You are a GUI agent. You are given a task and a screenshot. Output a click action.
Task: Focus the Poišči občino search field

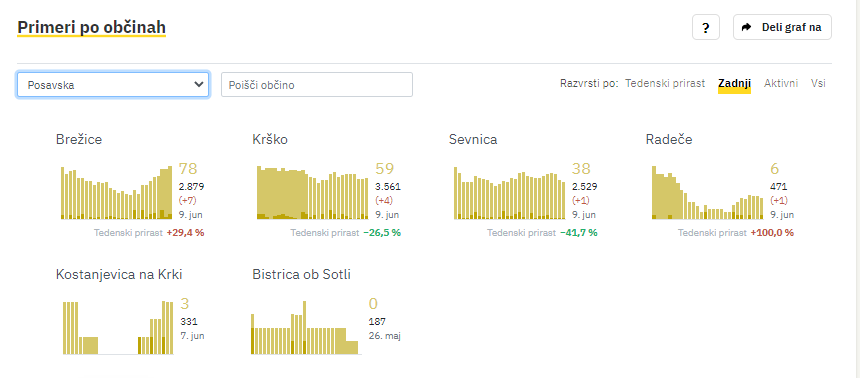[317, 84]
